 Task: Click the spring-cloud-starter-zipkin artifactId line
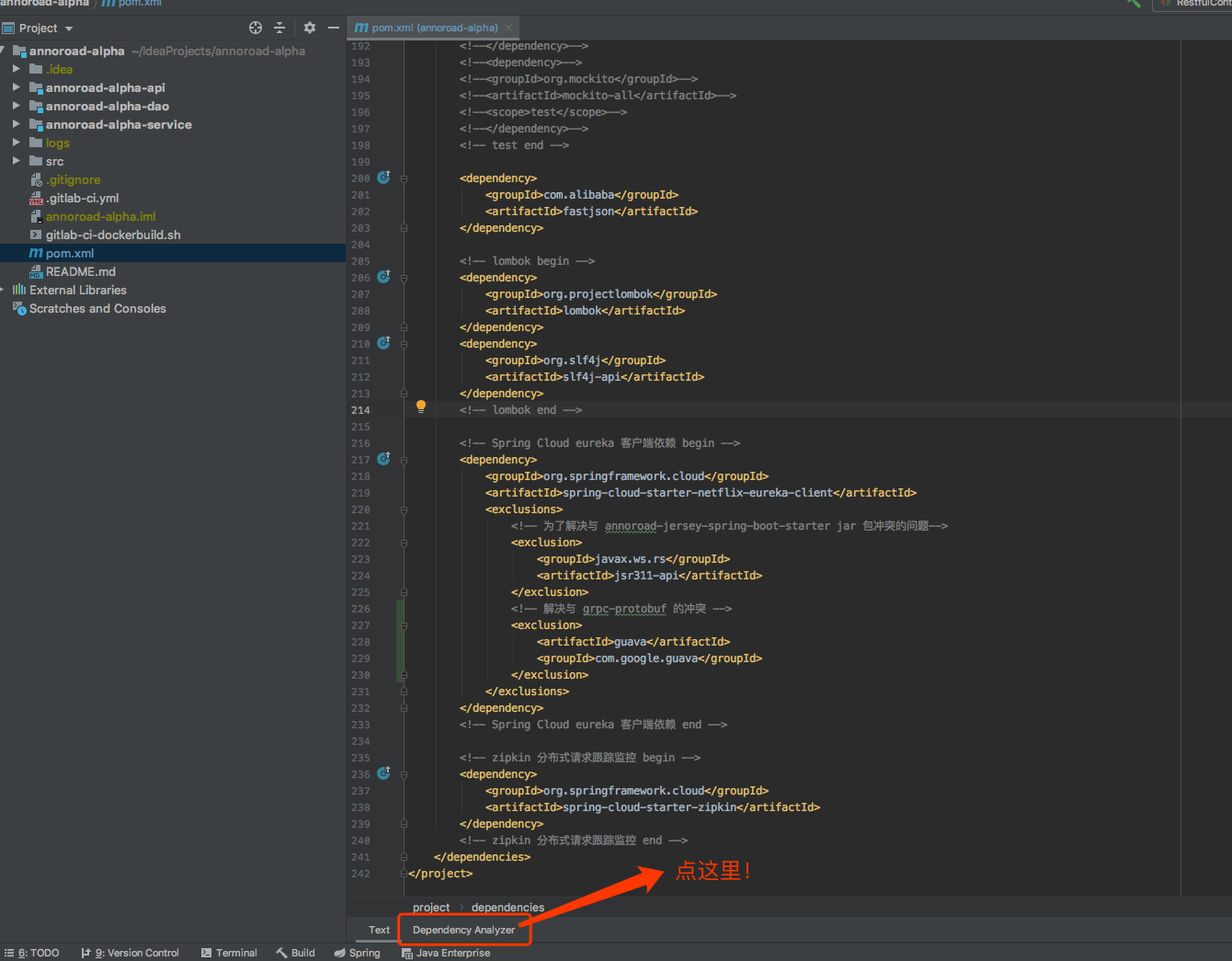click(x=653, y=807)
